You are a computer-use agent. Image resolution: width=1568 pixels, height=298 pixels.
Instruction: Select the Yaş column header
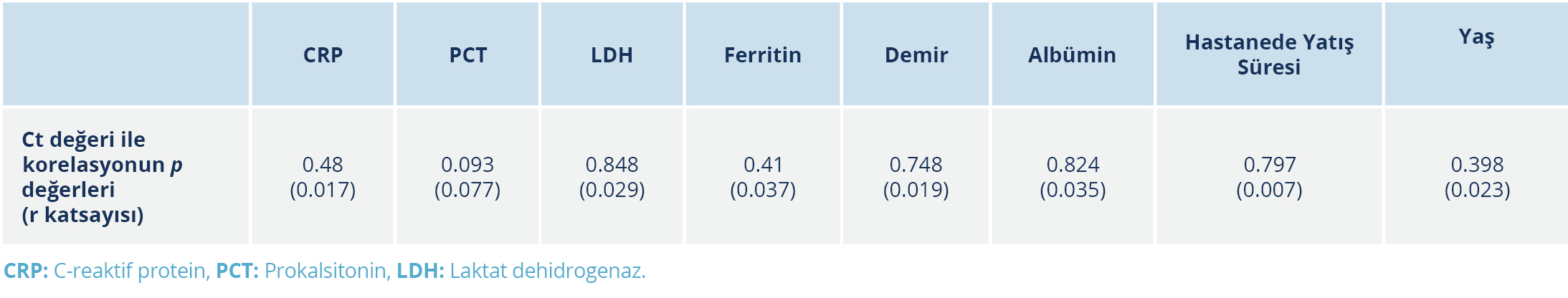pyautogui.click(x=1476, y=37)
